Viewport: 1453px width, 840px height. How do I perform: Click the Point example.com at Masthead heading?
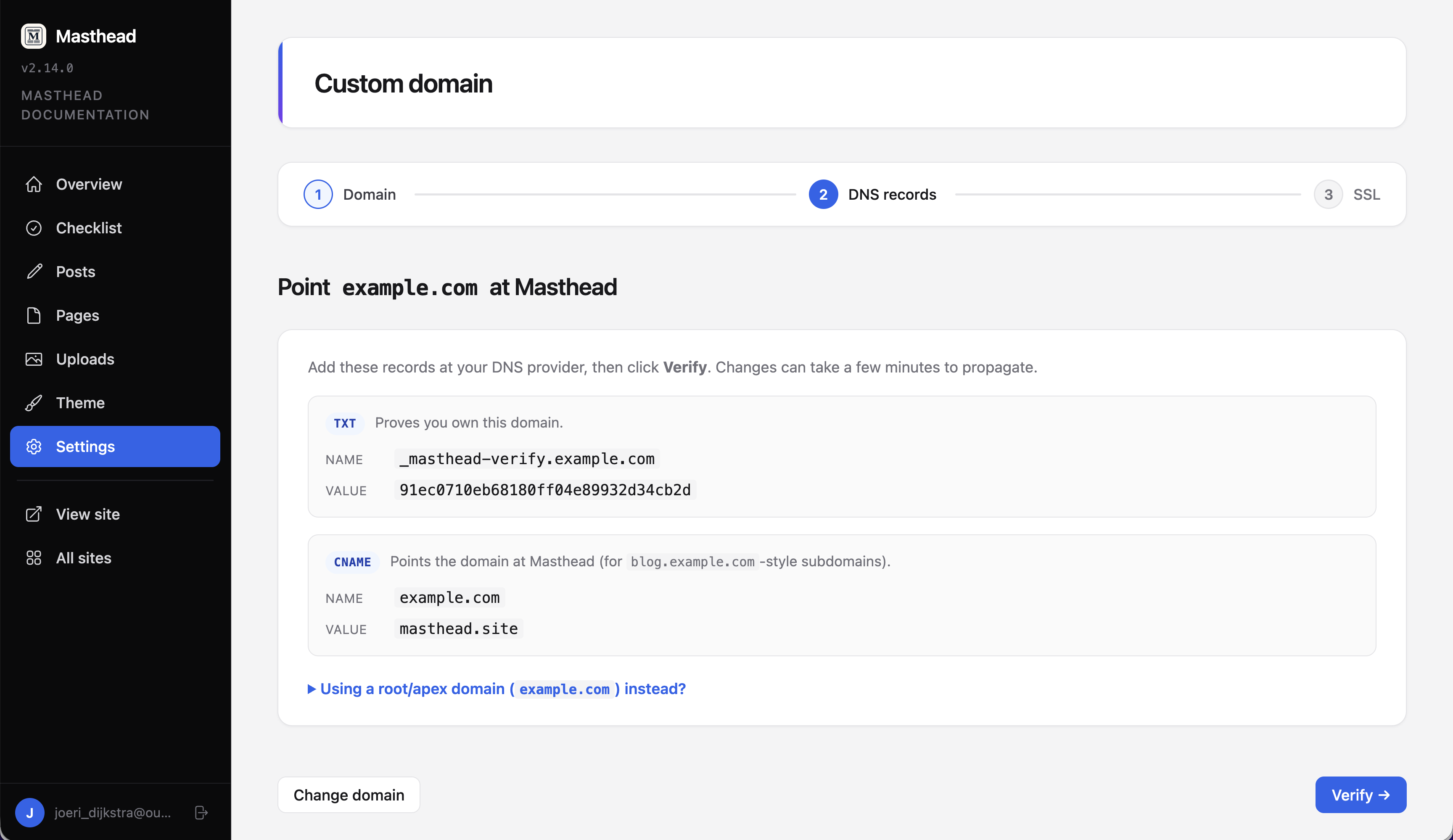point(447,287)
